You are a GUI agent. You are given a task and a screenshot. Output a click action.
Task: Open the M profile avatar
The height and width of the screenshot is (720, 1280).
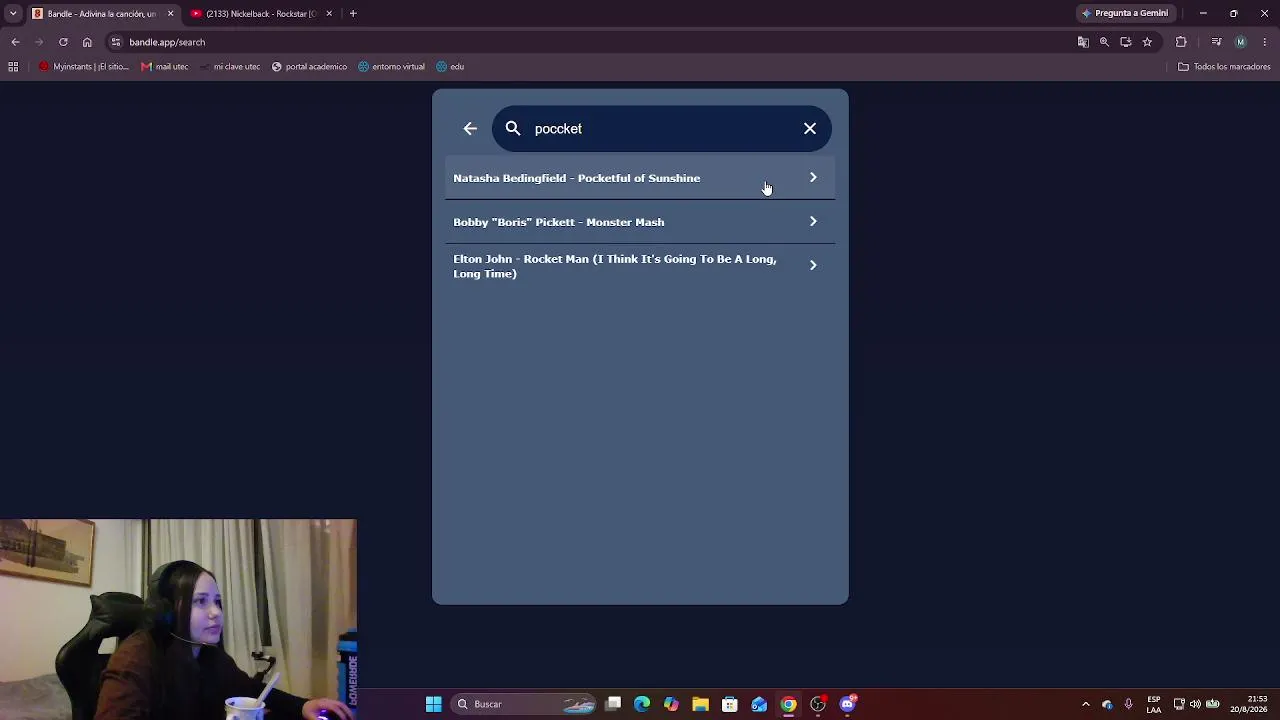[1241, 42]
